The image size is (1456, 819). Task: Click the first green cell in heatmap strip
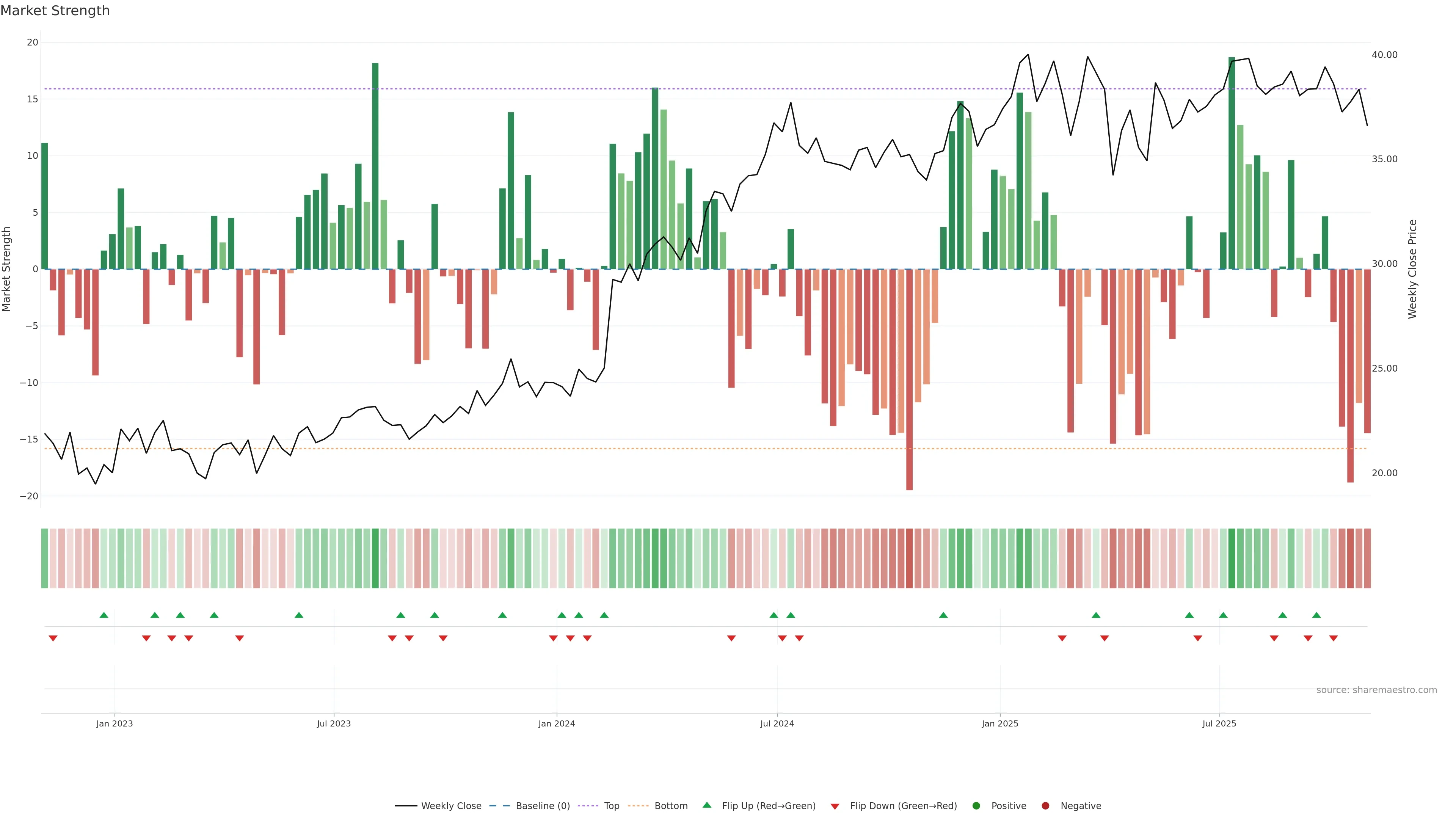45,558
